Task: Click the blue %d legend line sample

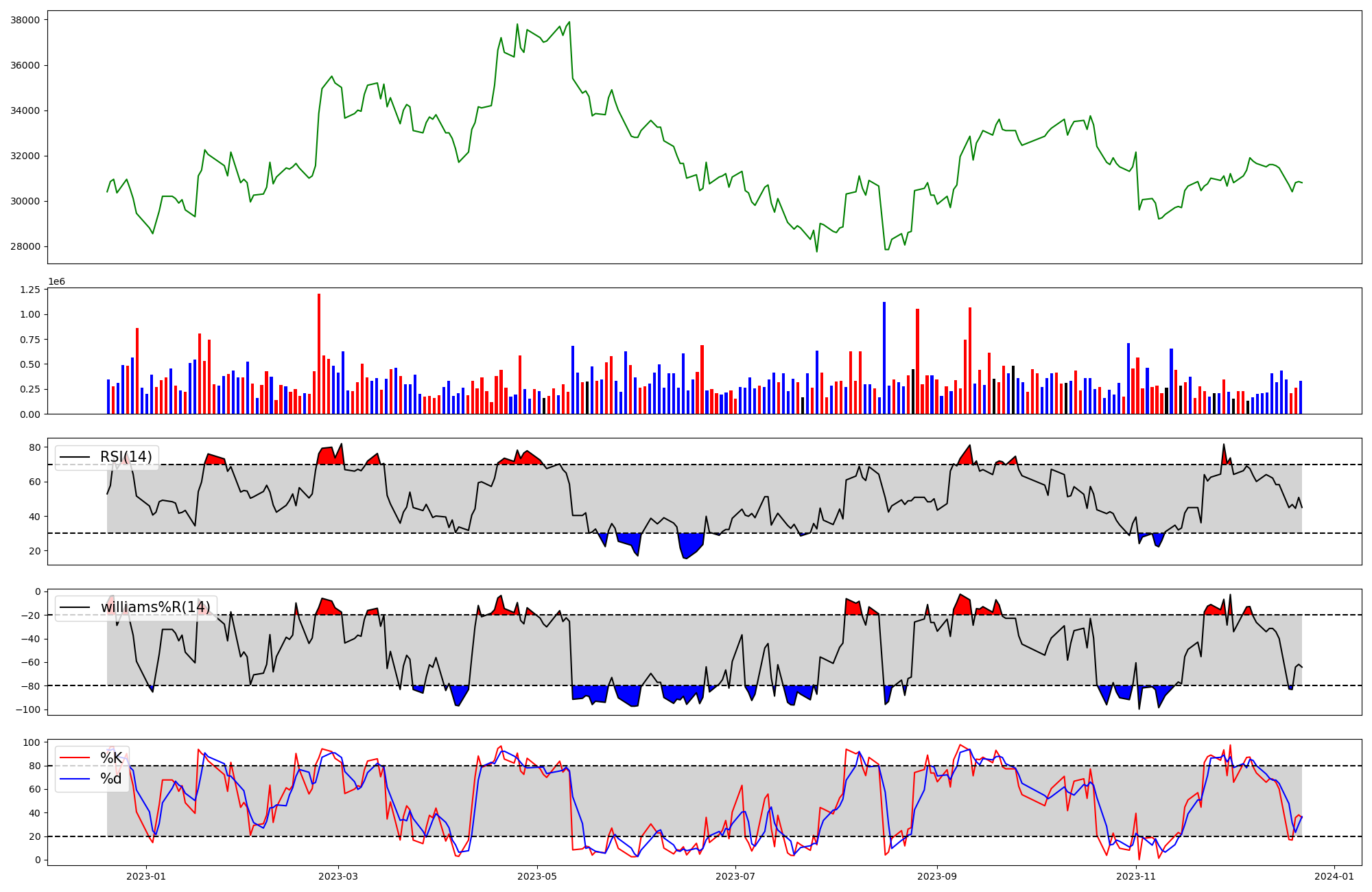Action: [75, 779]
